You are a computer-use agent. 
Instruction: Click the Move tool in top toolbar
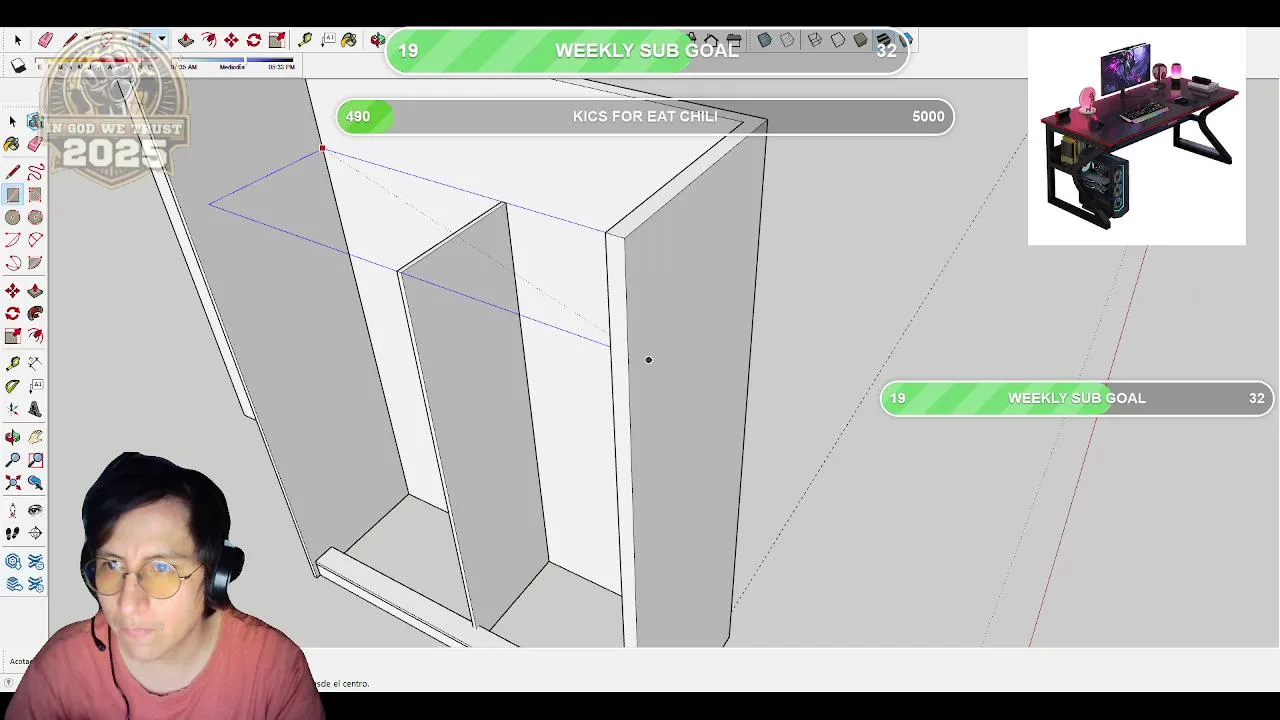(231, 40)
